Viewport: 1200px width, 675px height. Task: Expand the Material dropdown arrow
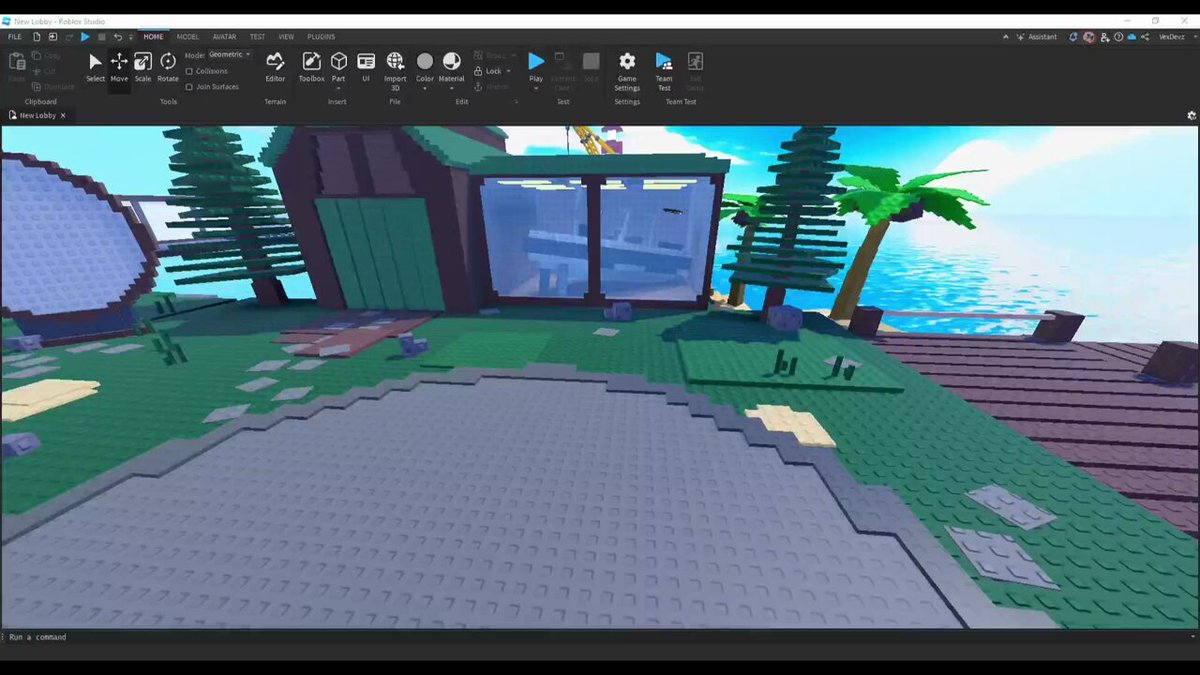click(452, 88)
